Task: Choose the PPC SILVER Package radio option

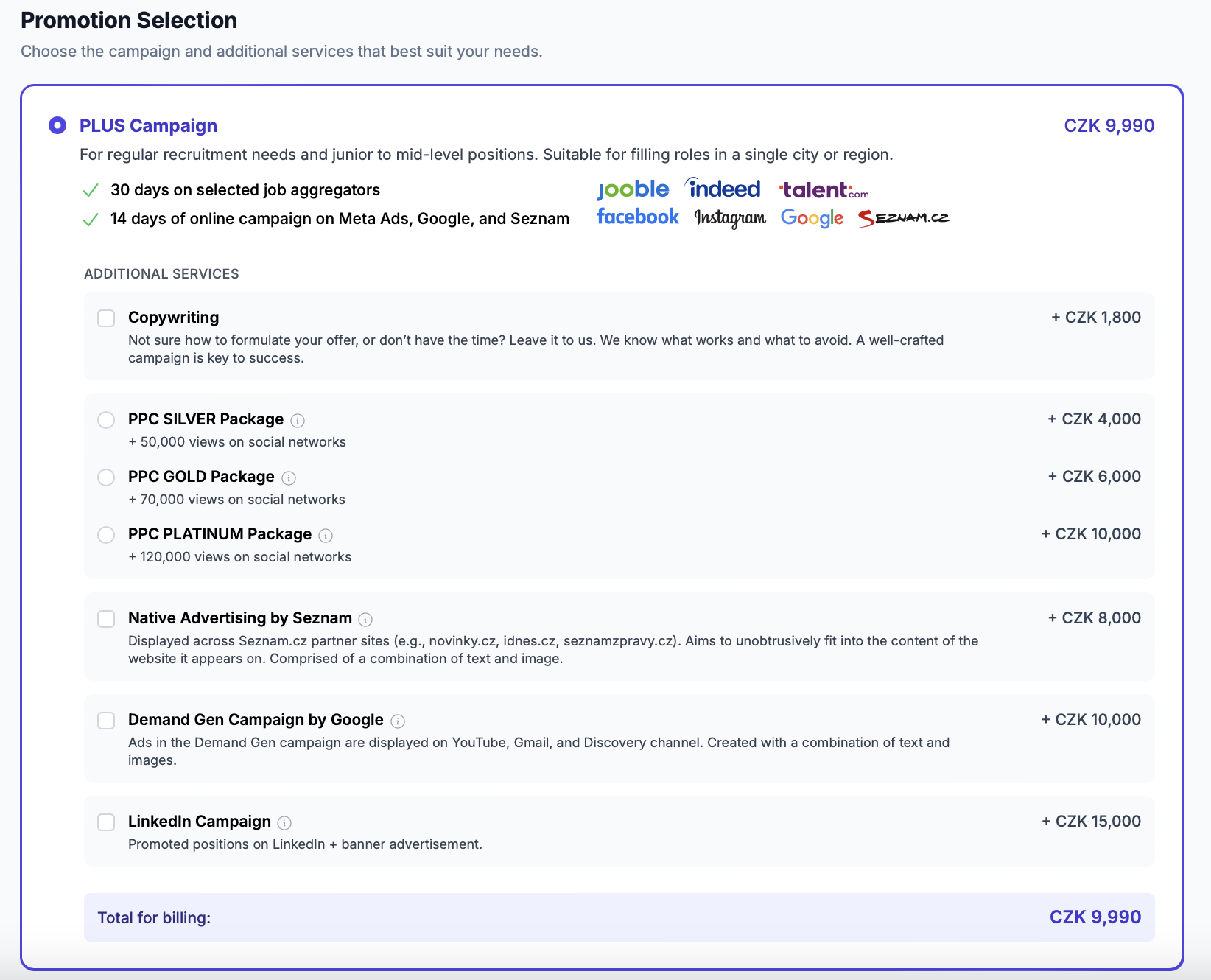Action: [x=107, y=420]
